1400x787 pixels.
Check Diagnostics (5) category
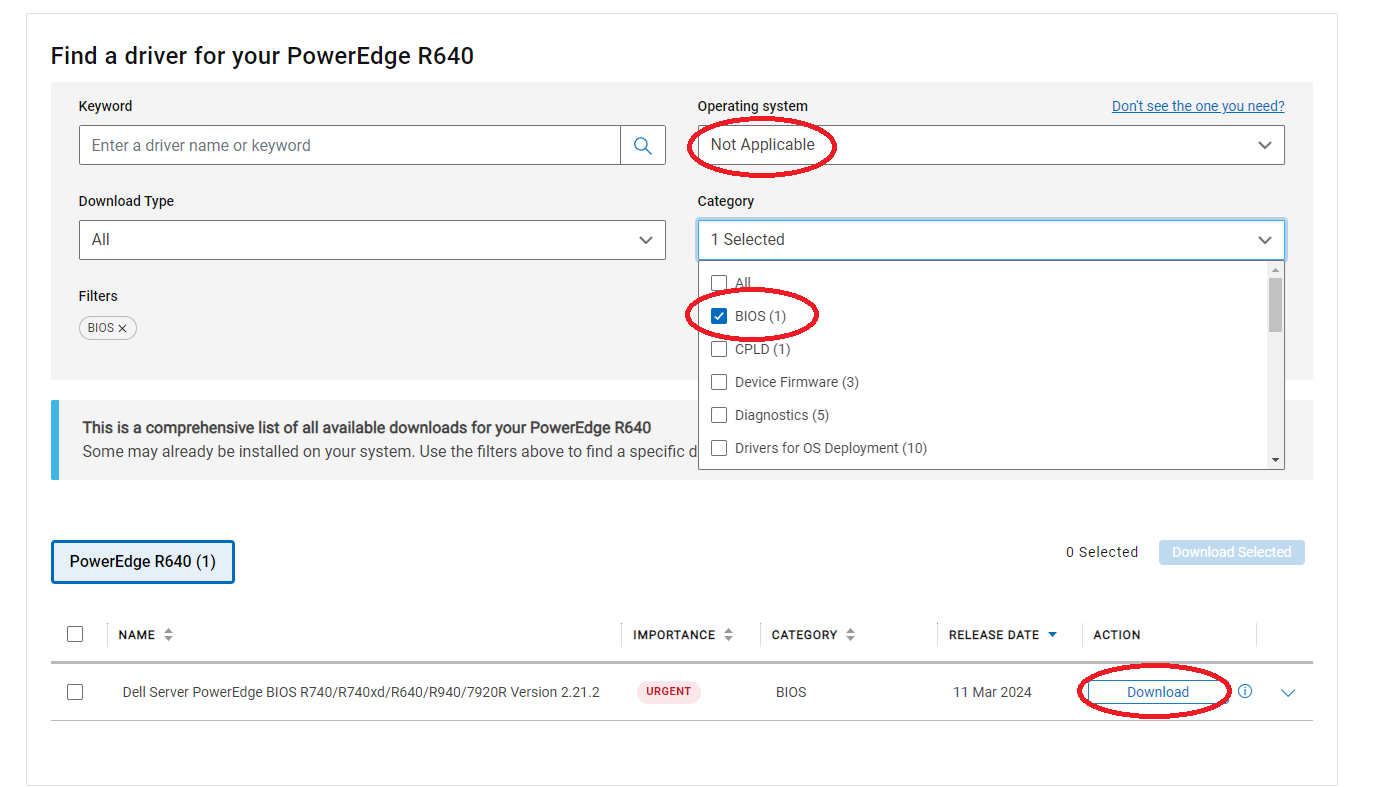pos(718,415)
